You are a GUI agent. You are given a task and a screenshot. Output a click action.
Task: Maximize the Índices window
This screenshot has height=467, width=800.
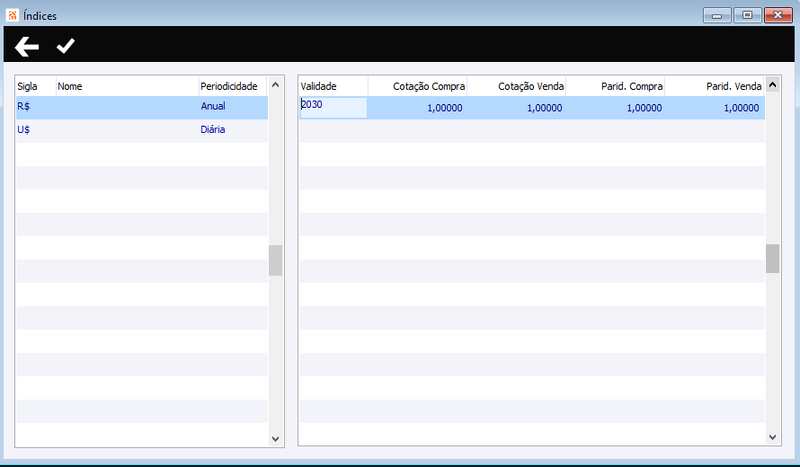747,15
